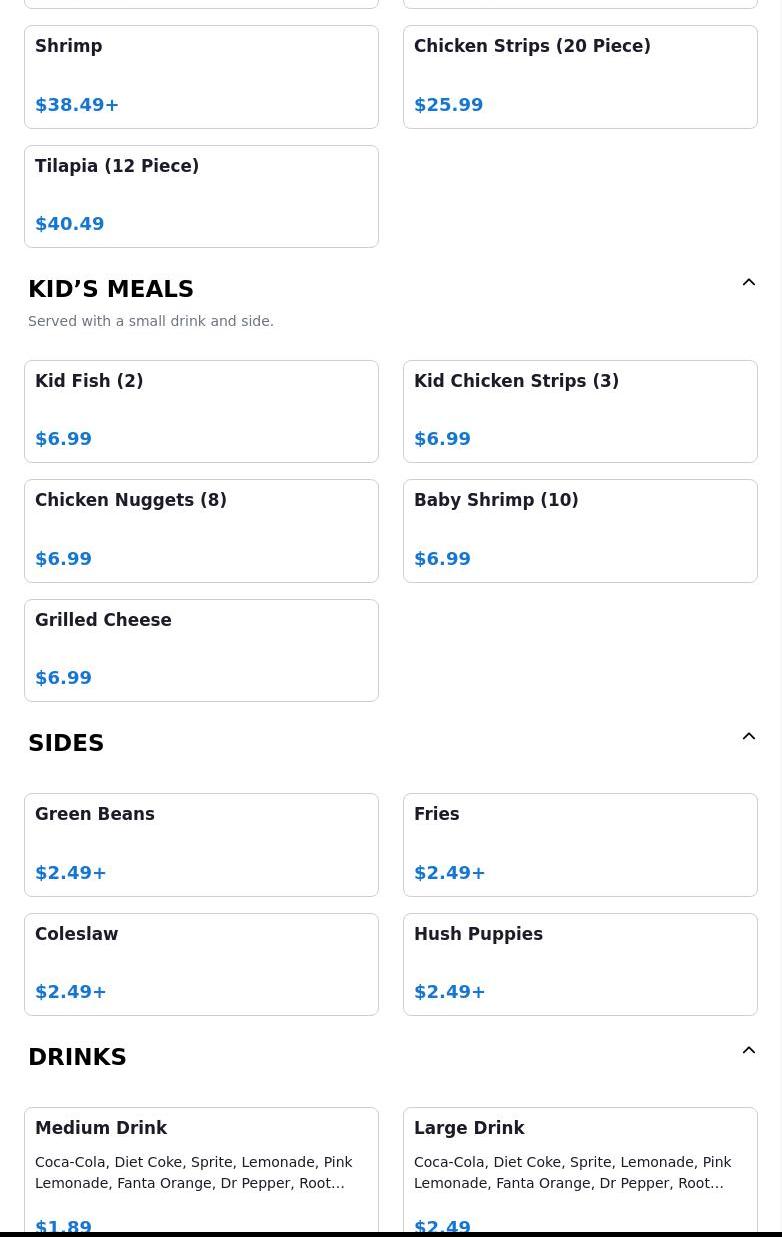Collapse the Sides section chevron

748,737
